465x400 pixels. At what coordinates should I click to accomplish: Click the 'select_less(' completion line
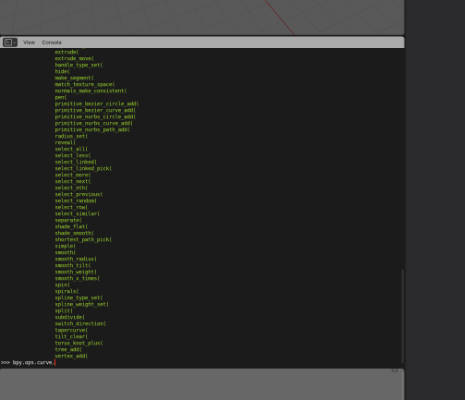[73, 155]
